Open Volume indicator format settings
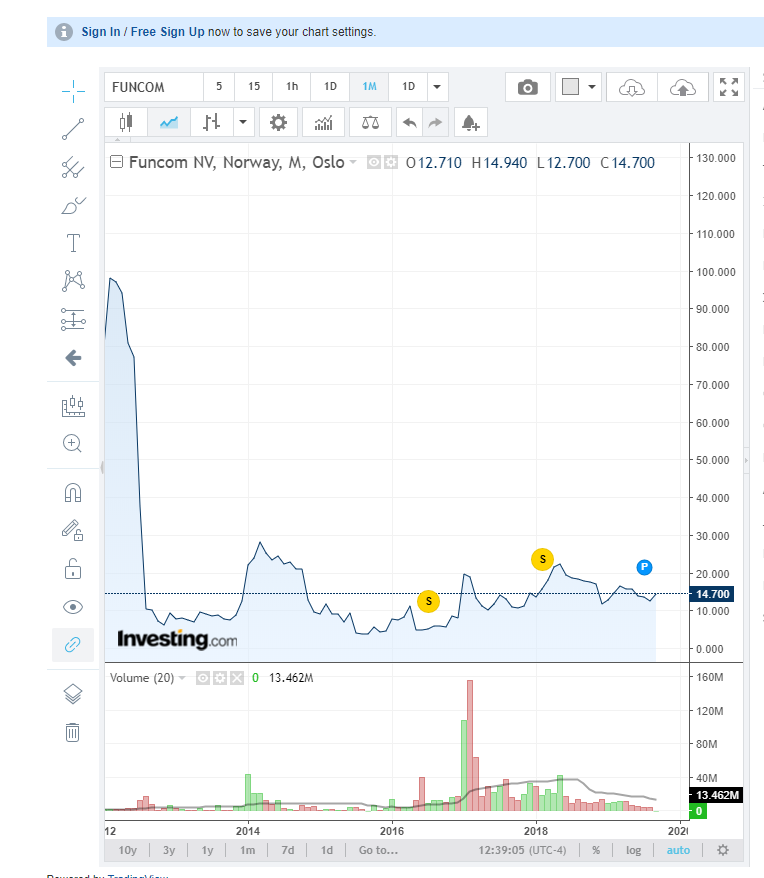764x878 pixels. click(220, 678)
